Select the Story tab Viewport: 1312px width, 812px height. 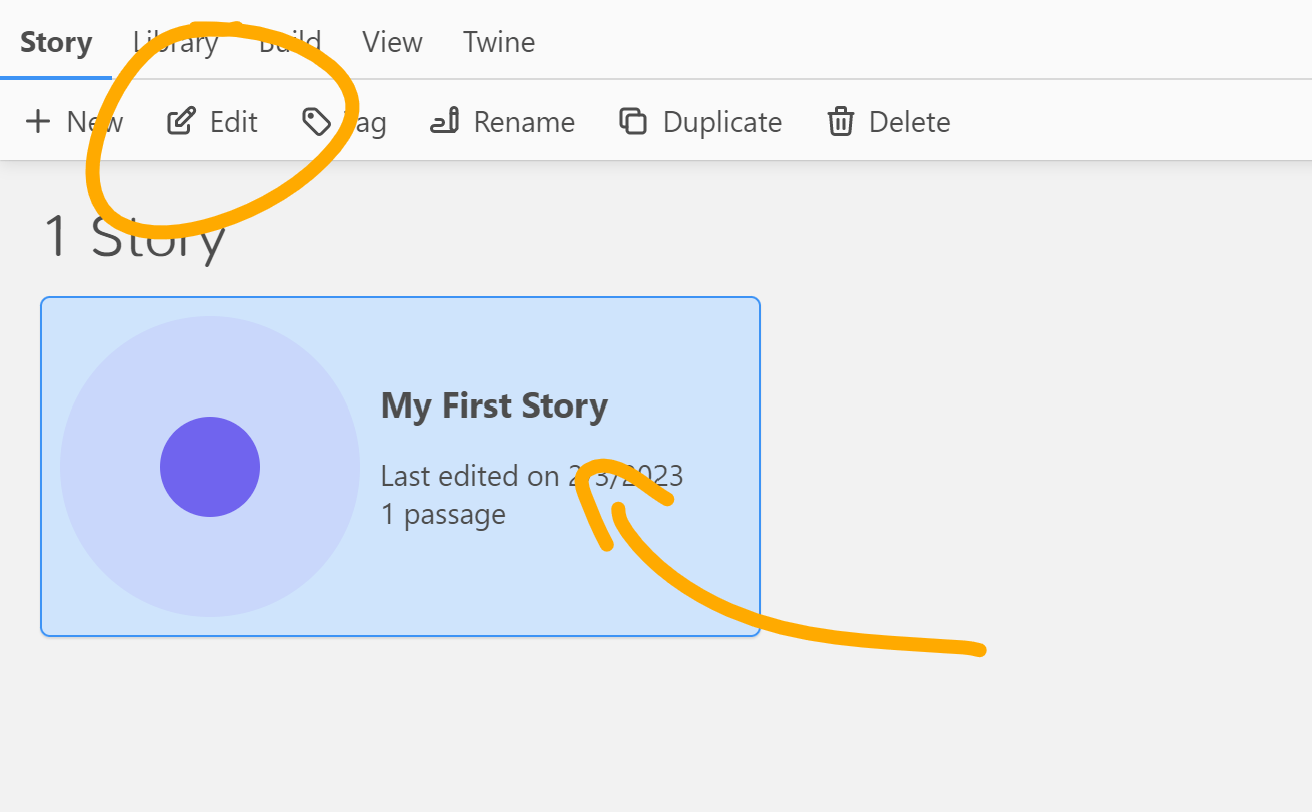pos(56,42)
